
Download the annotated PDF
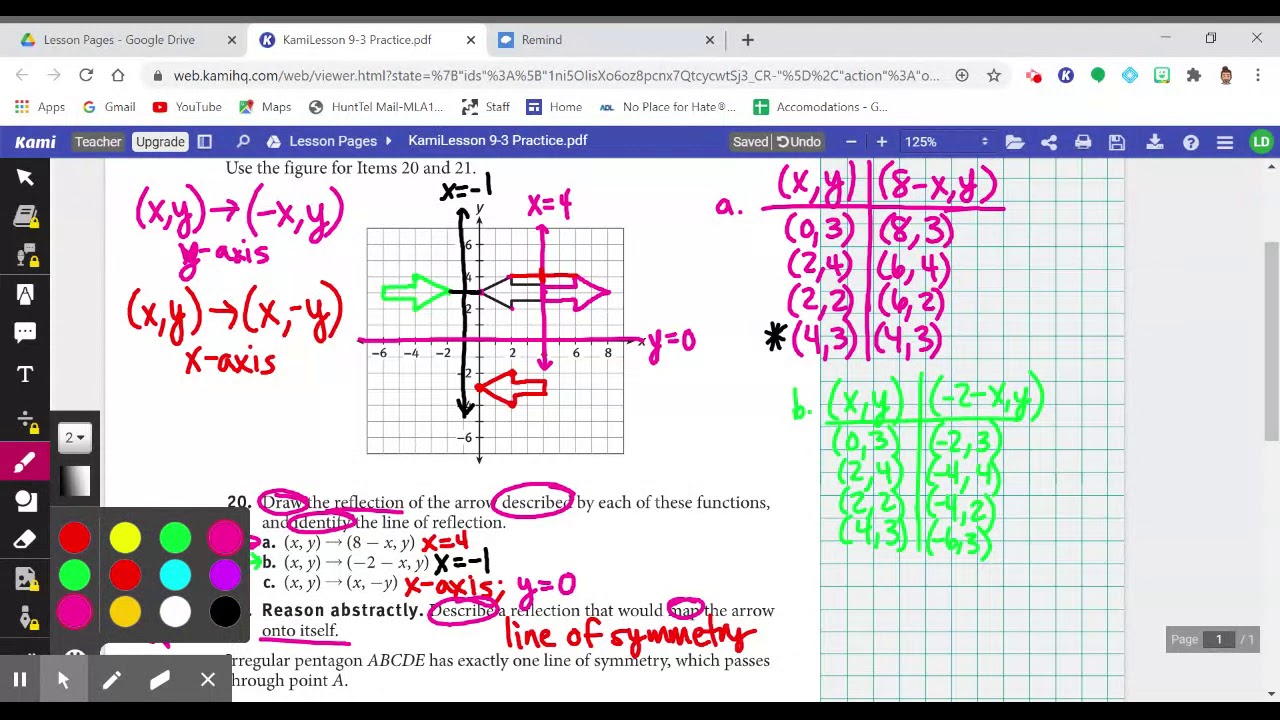[1155, 142]
